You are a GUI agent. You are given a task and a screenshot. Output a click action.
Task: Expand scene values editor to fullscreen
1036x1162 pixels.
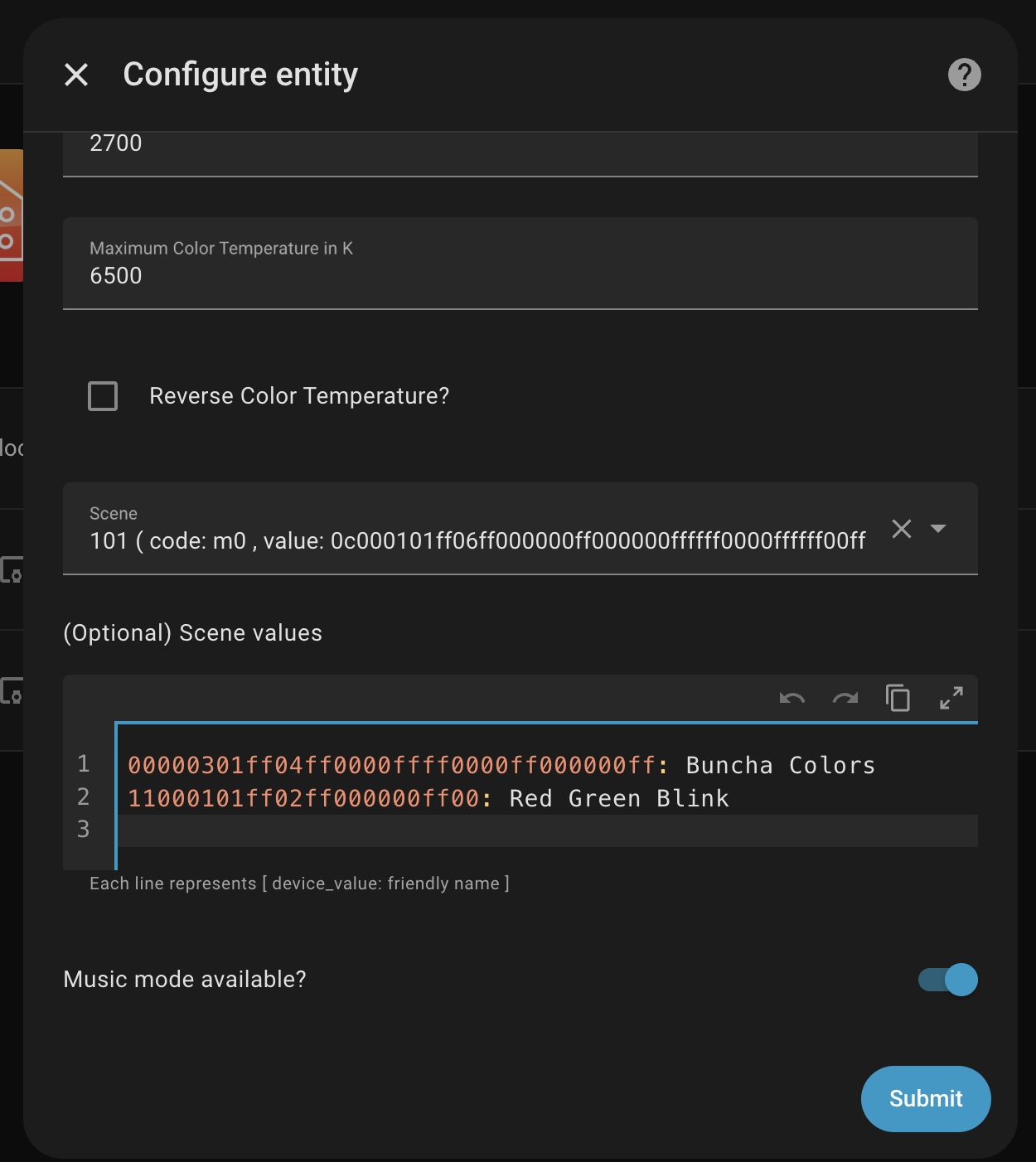(951, 699)
